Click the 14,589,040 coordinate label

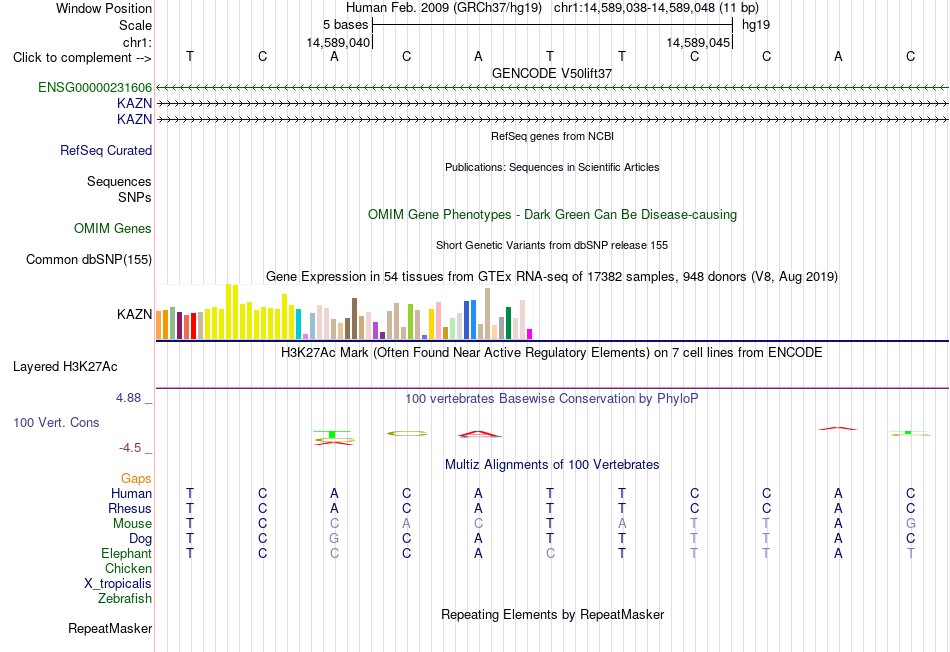point(337,42)
